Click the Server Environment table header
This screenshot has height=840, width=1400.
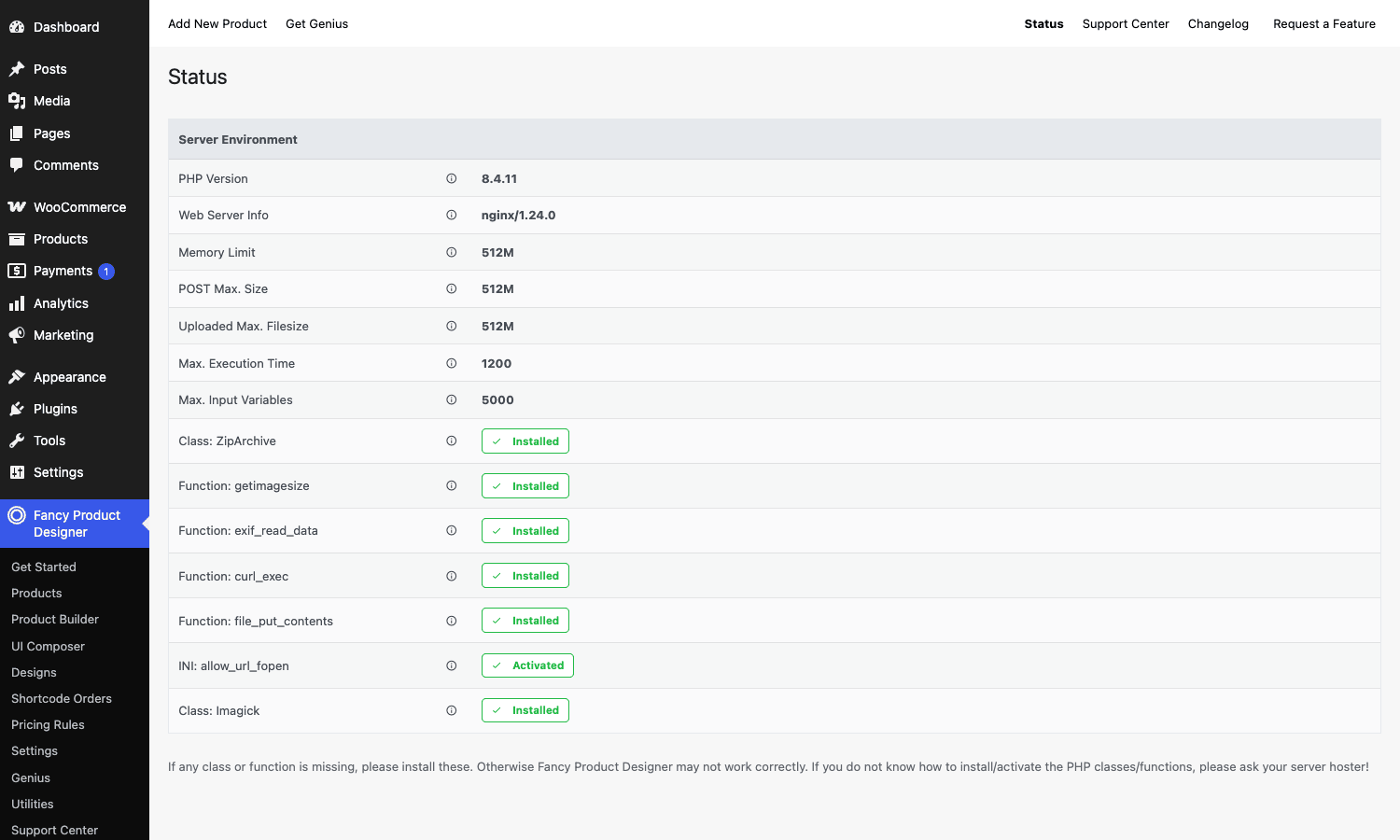pos(774,139)
